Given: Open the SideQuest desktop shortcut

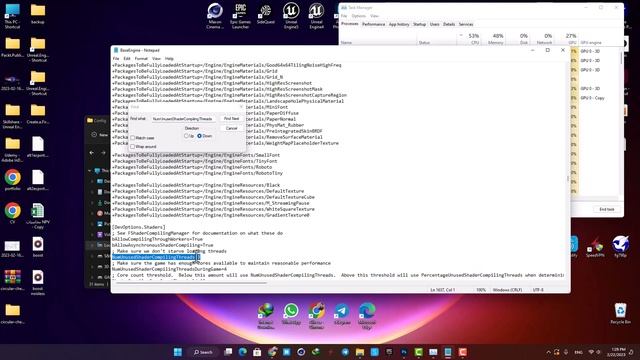Looking at the screenshot, I should tap(266, 14).
